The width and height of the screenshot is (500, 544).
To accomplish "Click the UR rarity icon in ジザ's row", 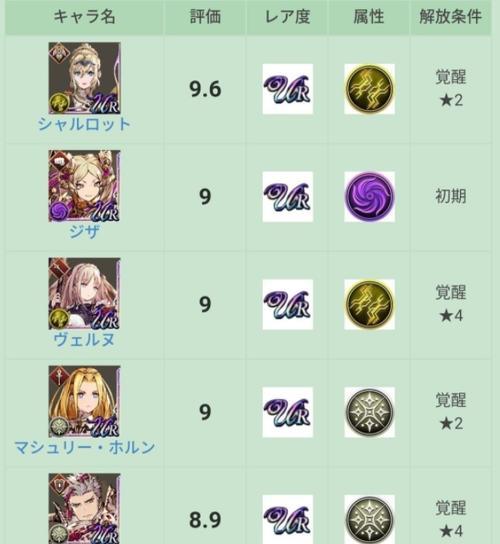I will point(288,197).
